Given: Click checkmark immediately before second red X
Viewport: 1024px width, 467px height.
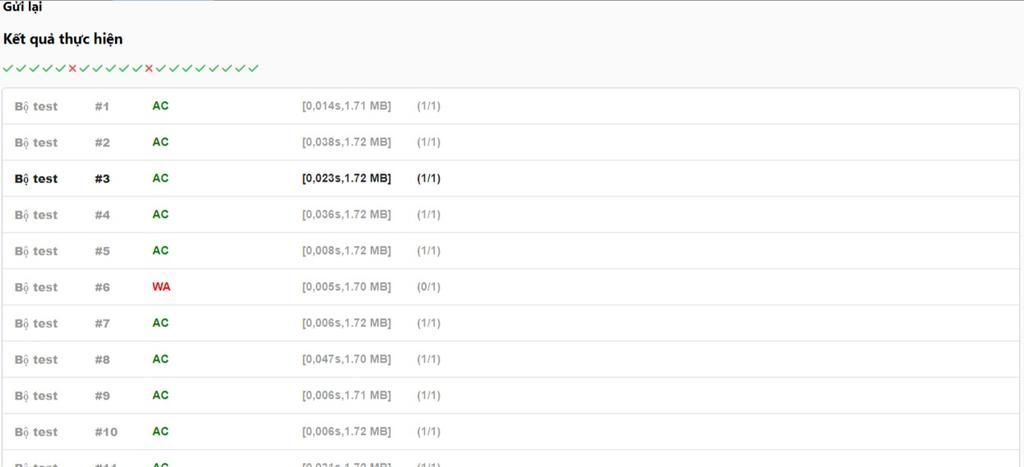Looking at the screenshot, I should [137, 68].
